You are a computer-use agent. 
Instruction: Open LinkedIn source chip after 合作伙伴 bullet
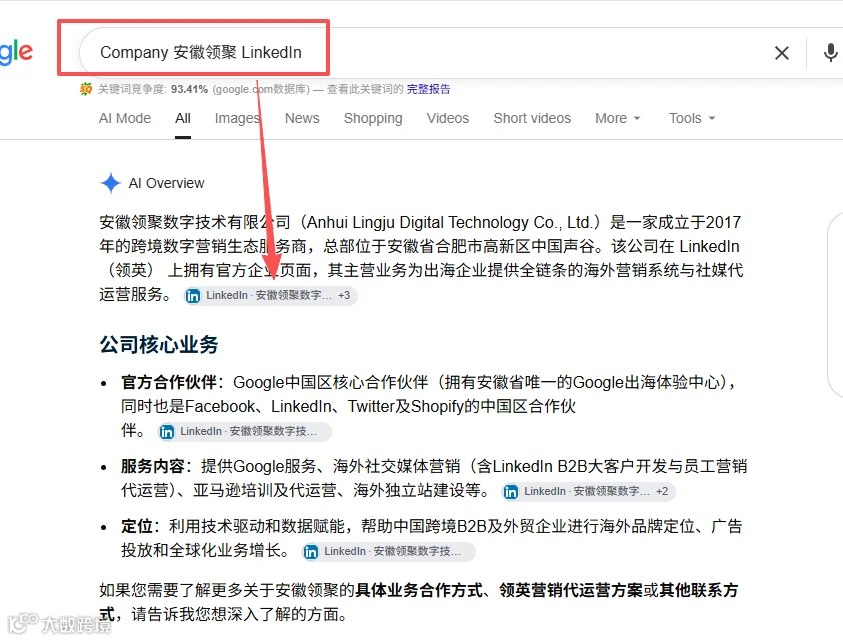245,431
